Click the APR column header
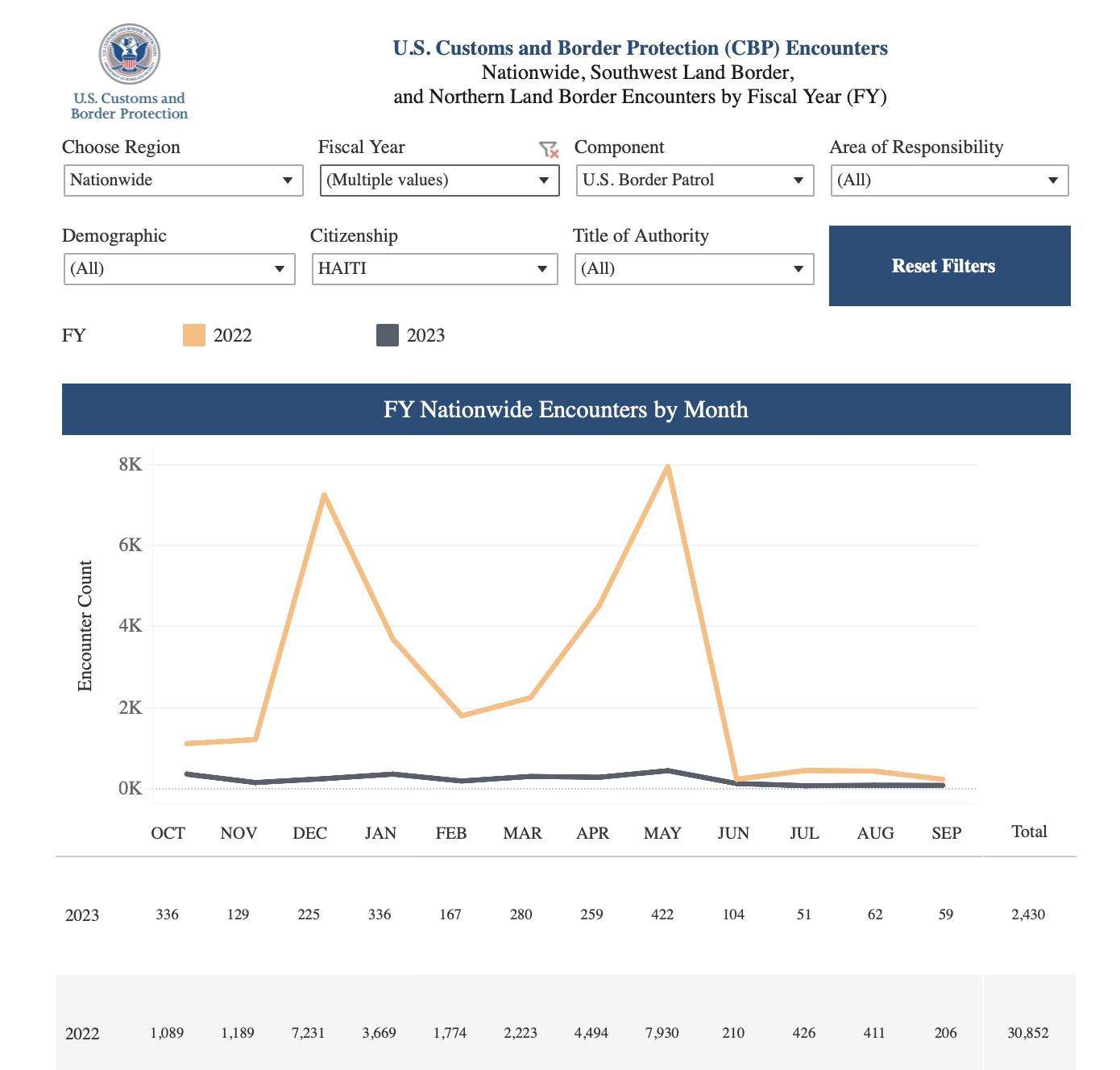1120x1070 pixels. click(x=592, y=833)
